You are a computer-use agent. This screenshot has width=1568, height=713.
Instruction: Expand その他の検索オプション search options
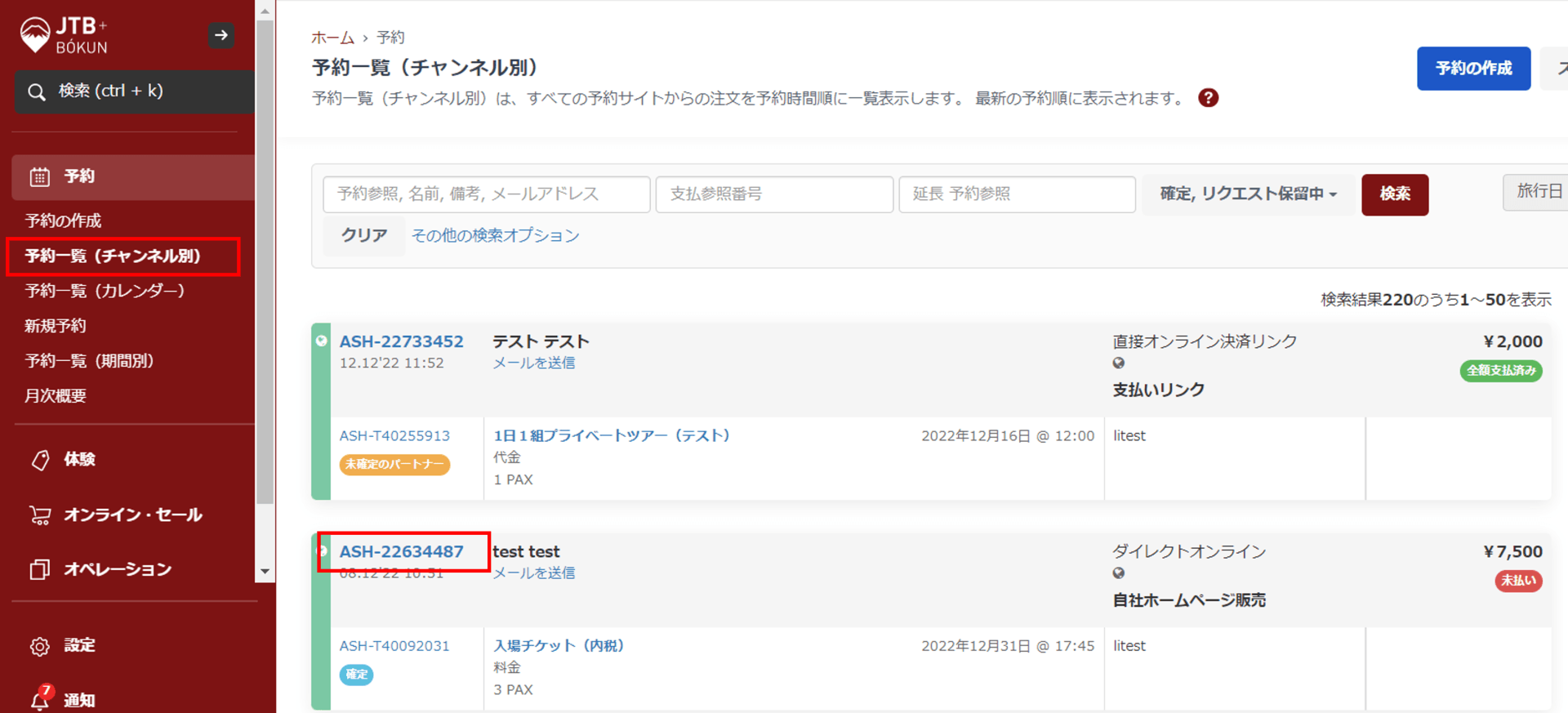coord(495,236)
